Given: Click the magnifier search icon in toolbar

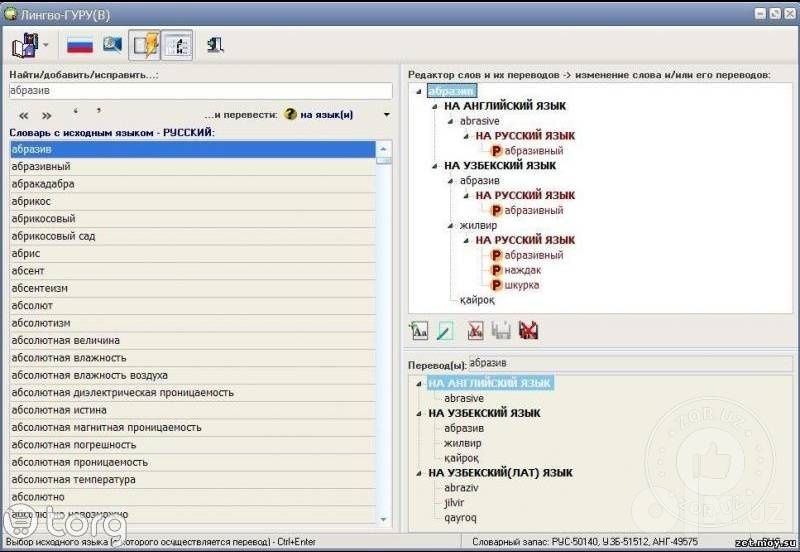Looking at the screenshot, I should (x=112, y=45).
